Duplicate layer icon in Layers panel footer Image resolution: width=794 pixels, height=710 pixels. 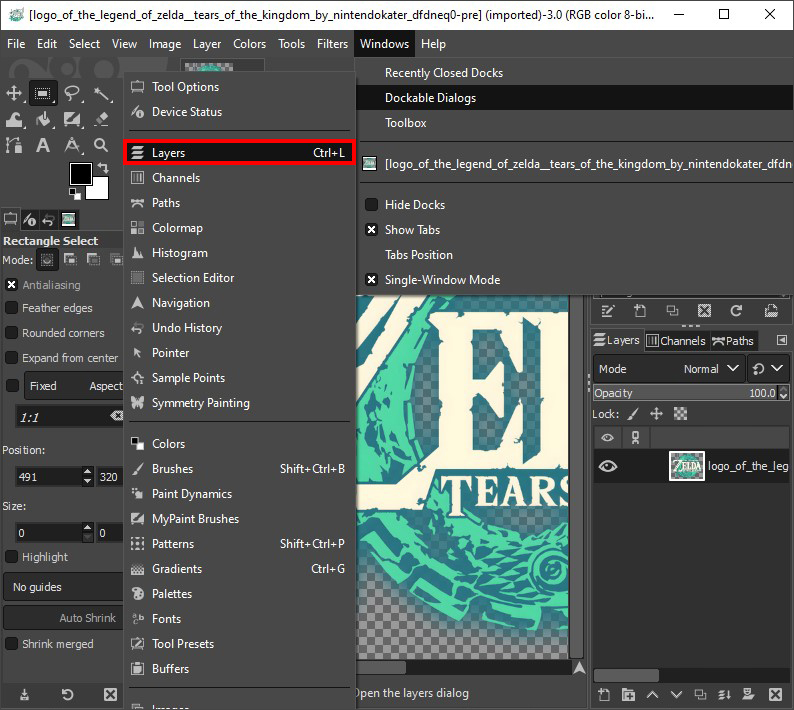point(700,694)
